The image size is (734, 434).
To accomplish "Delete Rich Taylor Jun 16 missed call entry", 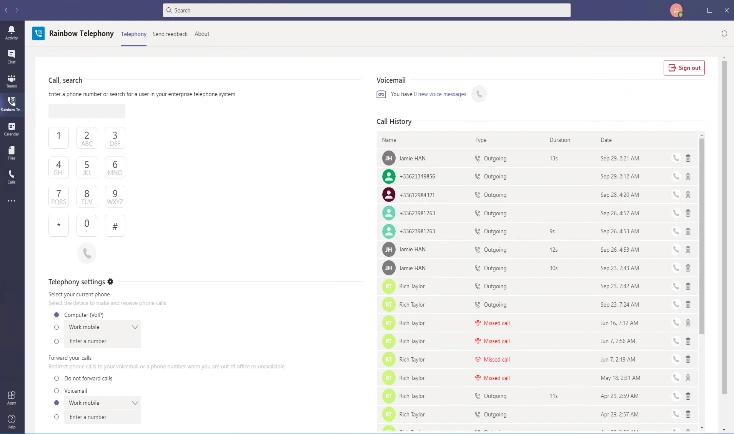I will [x=688, y=323].
